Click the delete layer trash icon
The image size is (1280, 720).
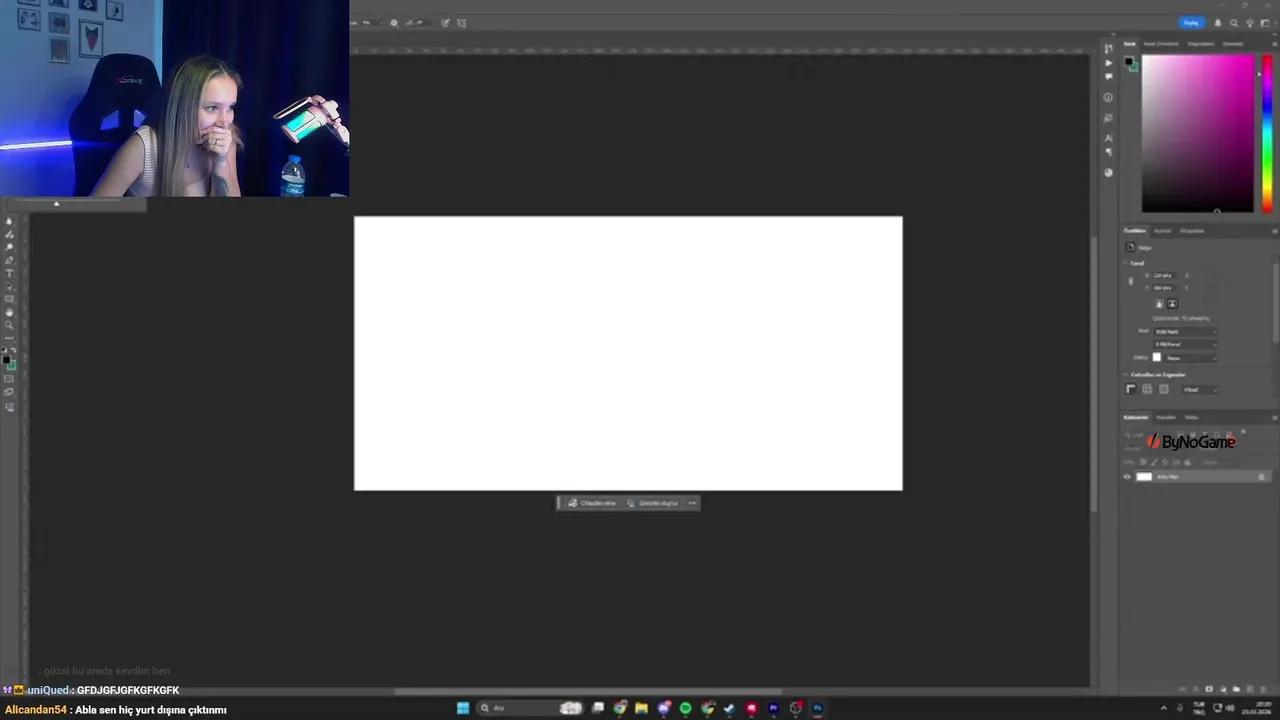[x=1263, y=689]
